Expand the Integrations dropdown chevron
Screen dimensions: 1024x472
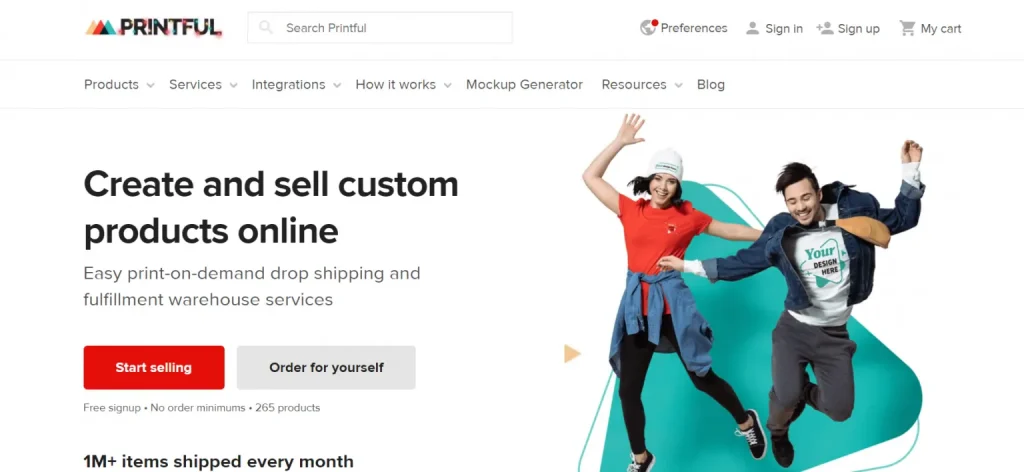pyautogui.click(x=337, y=86)
